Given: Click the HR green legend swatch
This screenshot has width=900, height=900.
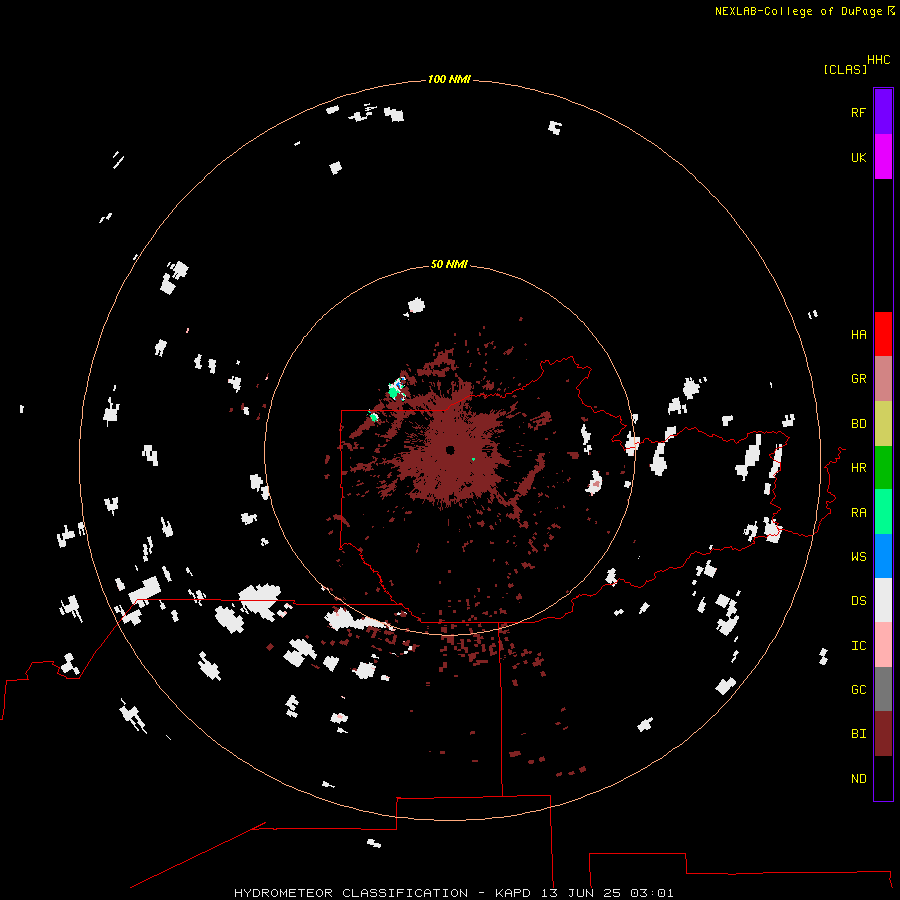Looking at the screenshot, I should tap(883, 468).
